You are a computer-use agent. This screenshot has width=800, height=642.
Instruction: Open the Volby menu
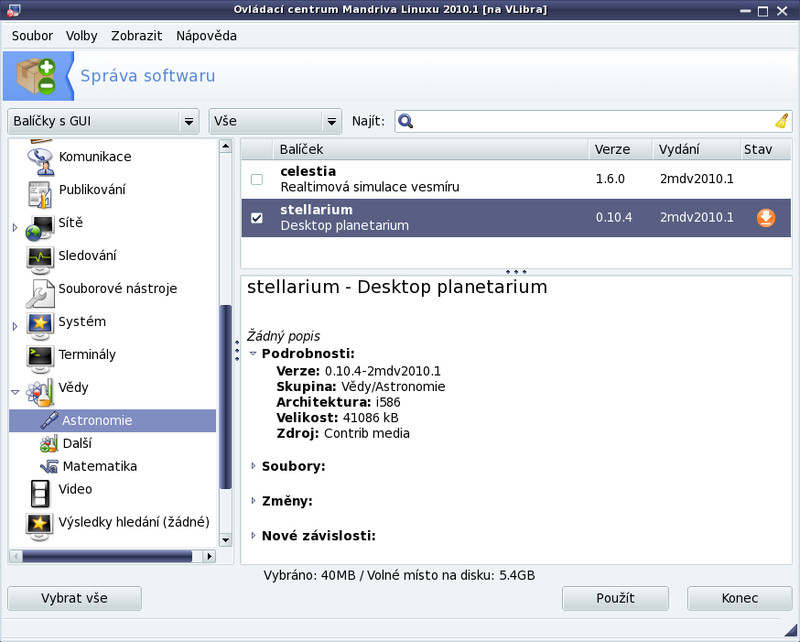point(81,36)
